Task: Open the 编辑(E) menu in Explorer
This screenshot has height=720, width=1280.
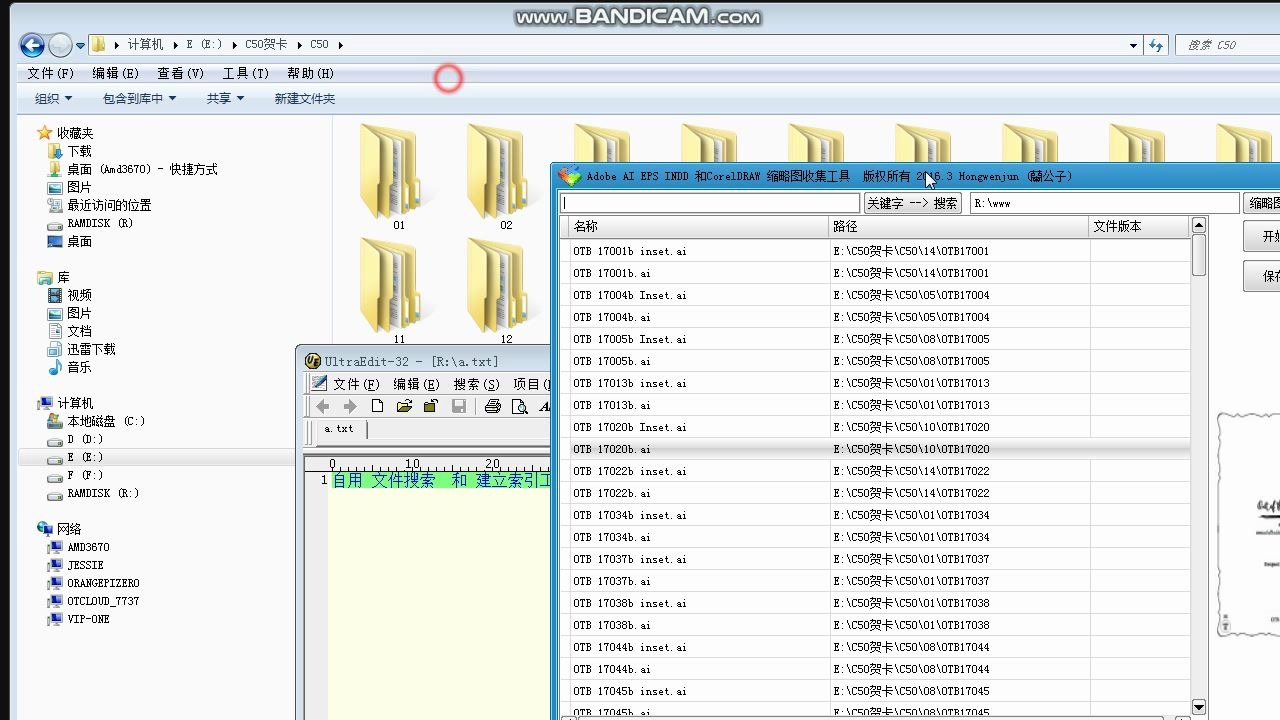Action: pyautogui.click(x=115, y=73)
